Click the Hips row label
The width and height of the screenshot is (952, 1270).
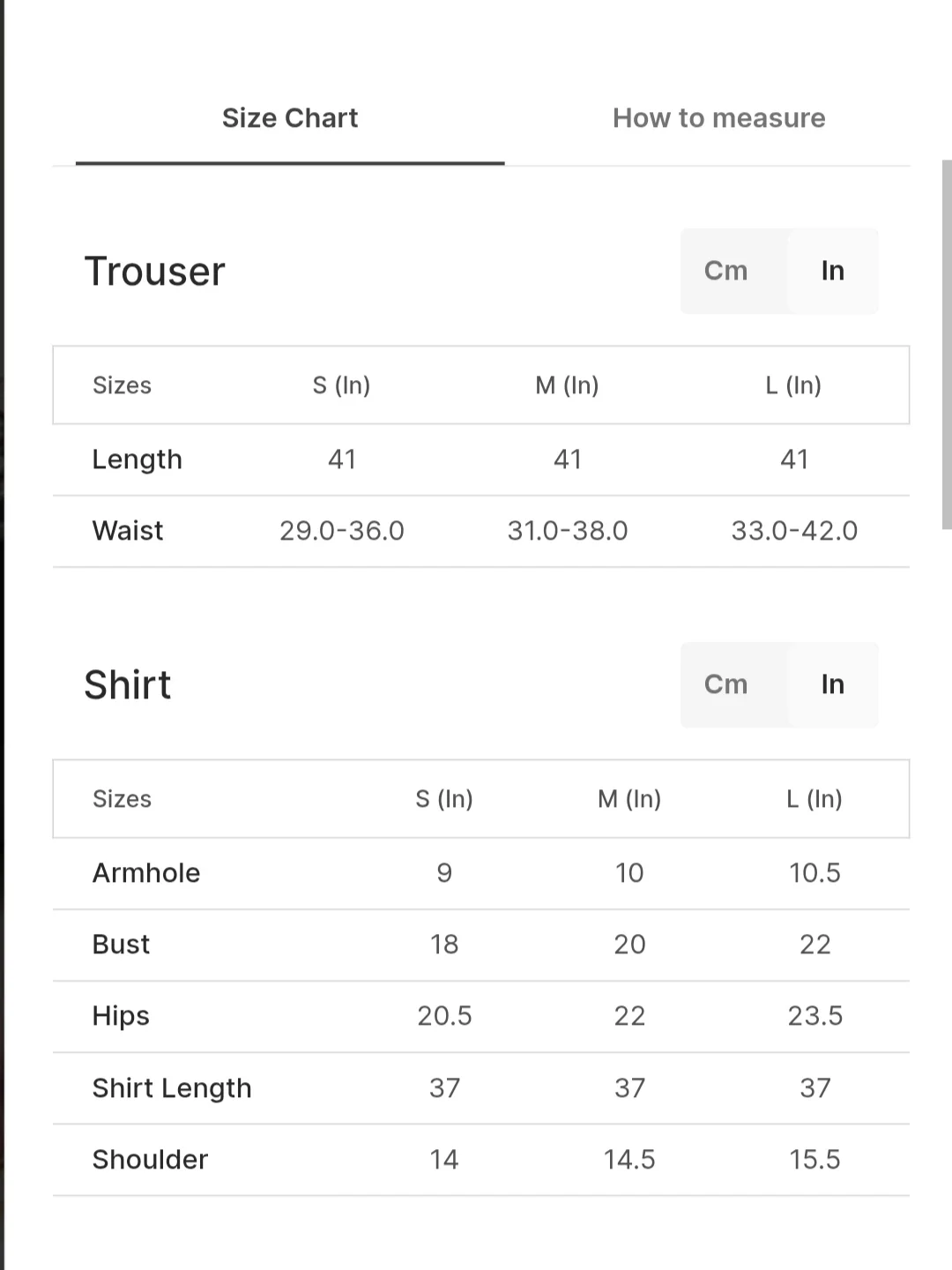pos(121,1016)
